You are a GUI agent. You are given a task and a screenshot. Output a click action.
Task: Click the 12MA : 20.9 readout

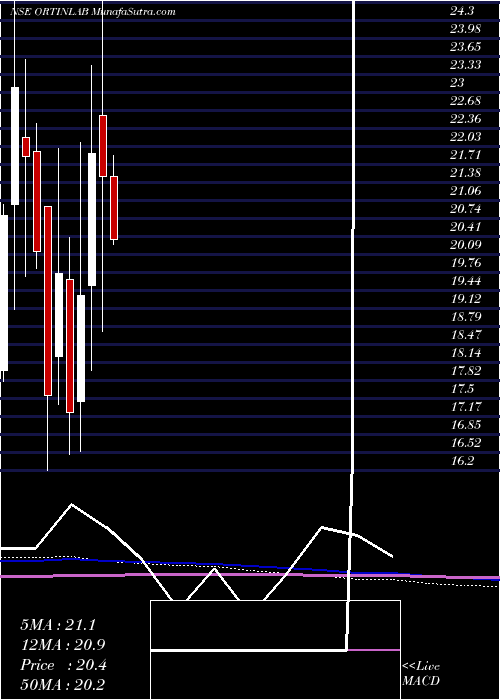pos(63,645)
